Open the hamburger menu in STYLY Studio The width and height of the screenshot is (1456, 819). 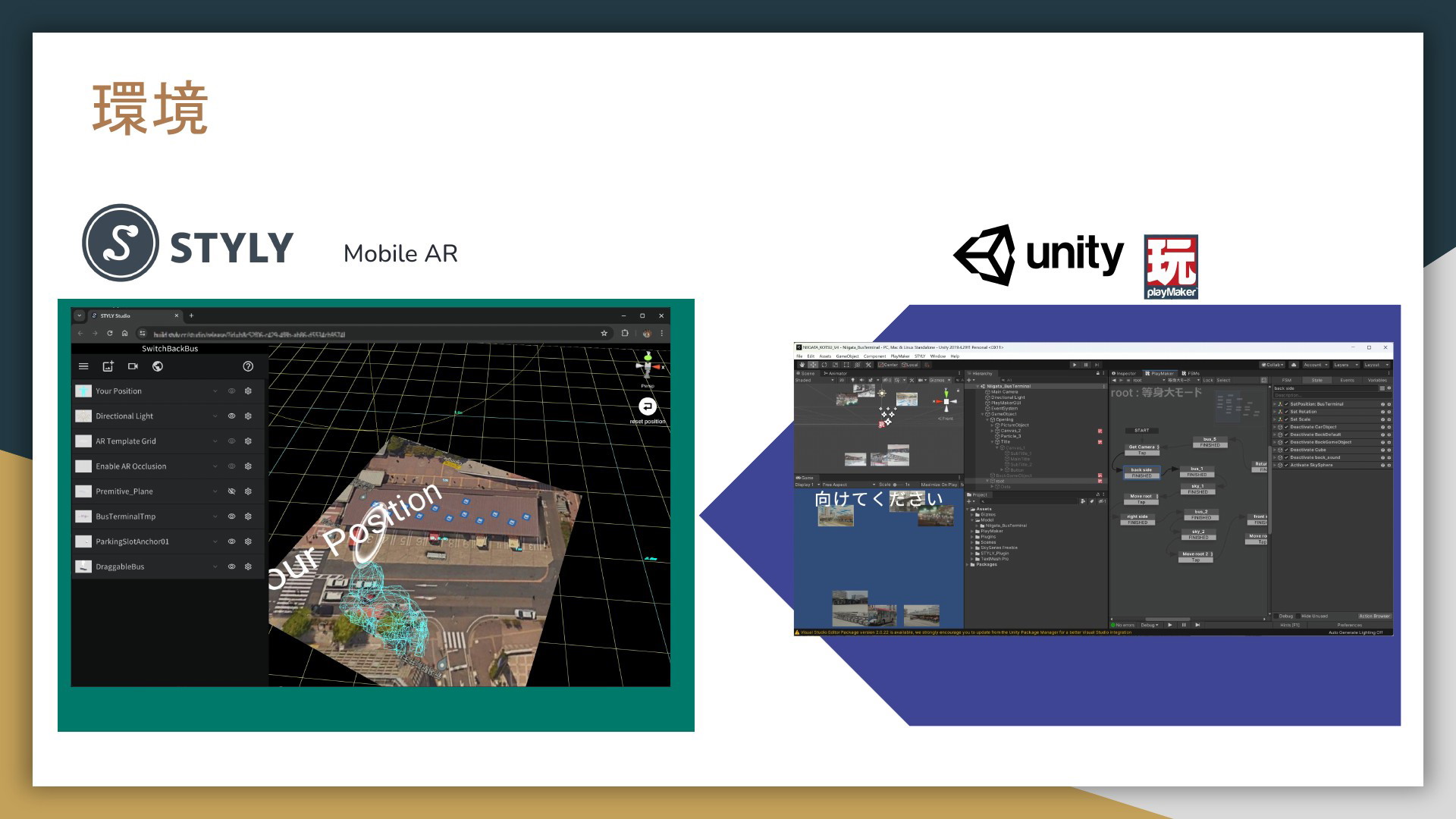point(83,366)
